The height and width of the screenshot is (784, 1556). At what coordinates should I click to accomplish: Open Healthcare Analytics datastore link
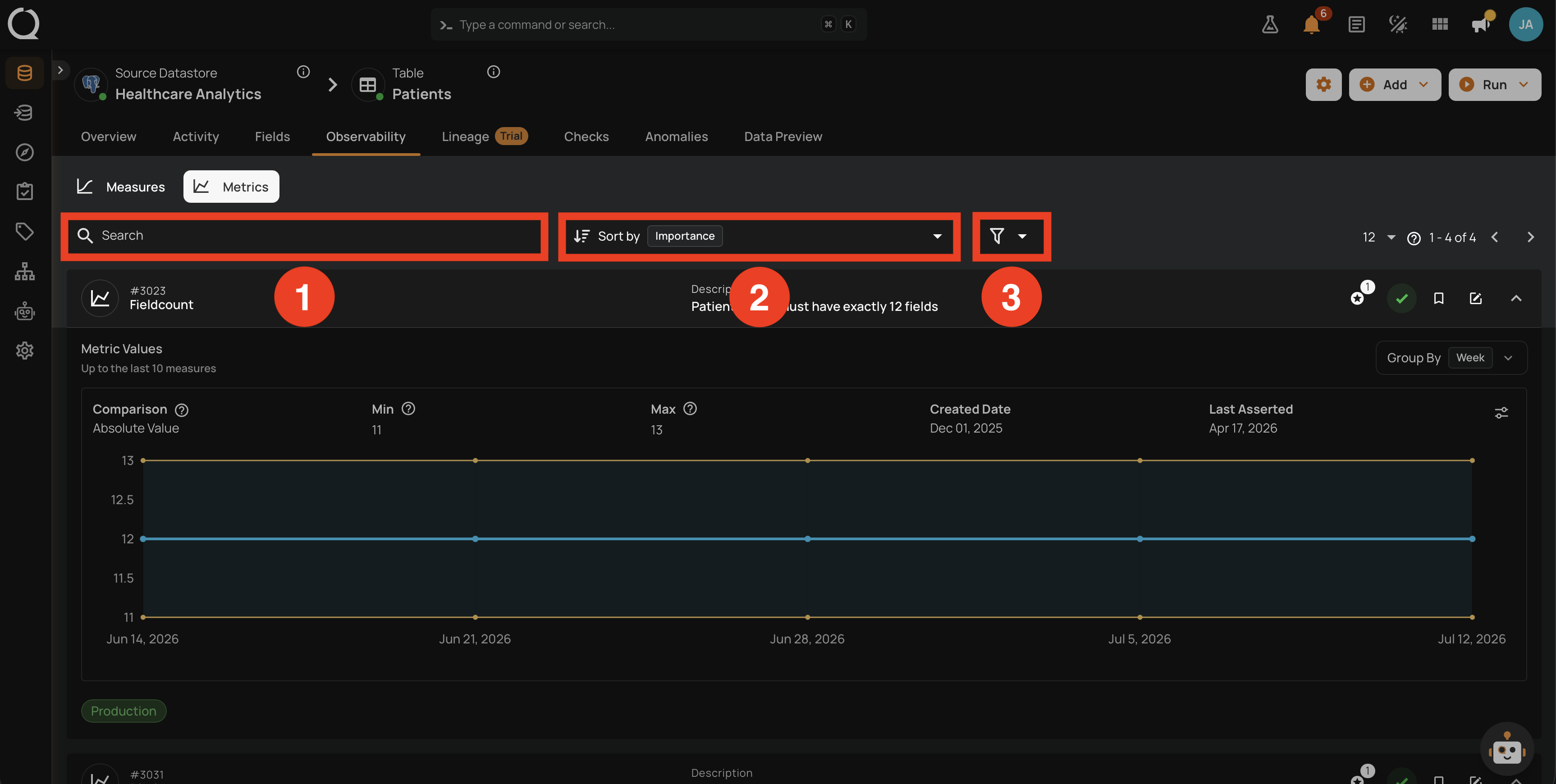(188, 94)
